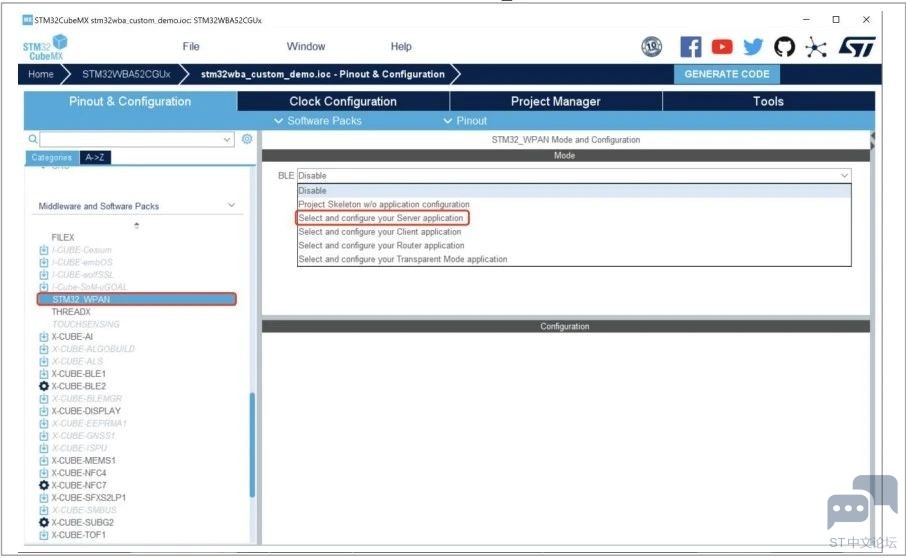This screenshot has height=558, width=906.
Task: Choose Select and configure your Server application
Action: click(x=574, y=218)
